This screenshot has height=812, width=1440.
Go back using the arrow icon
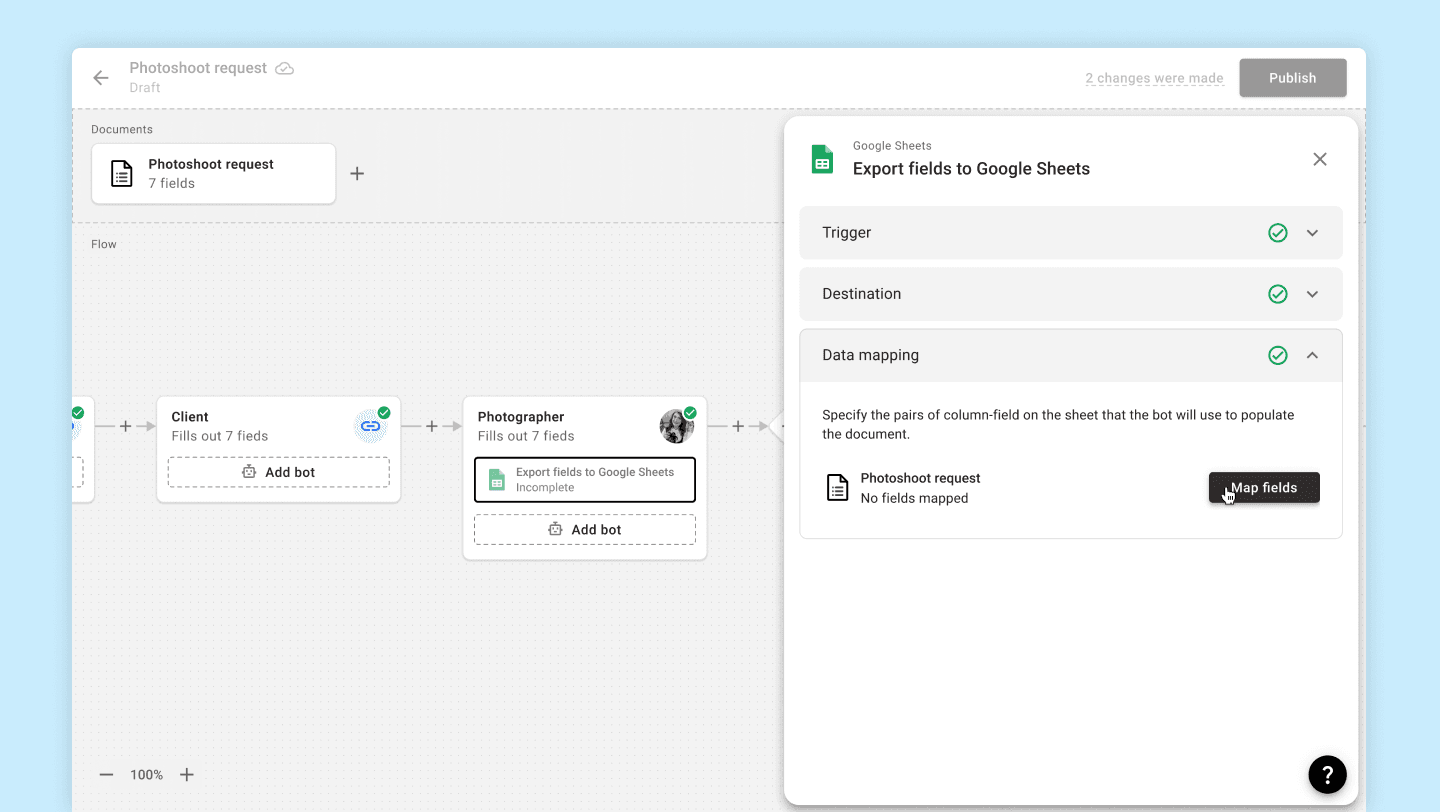[x=100, y=78]
